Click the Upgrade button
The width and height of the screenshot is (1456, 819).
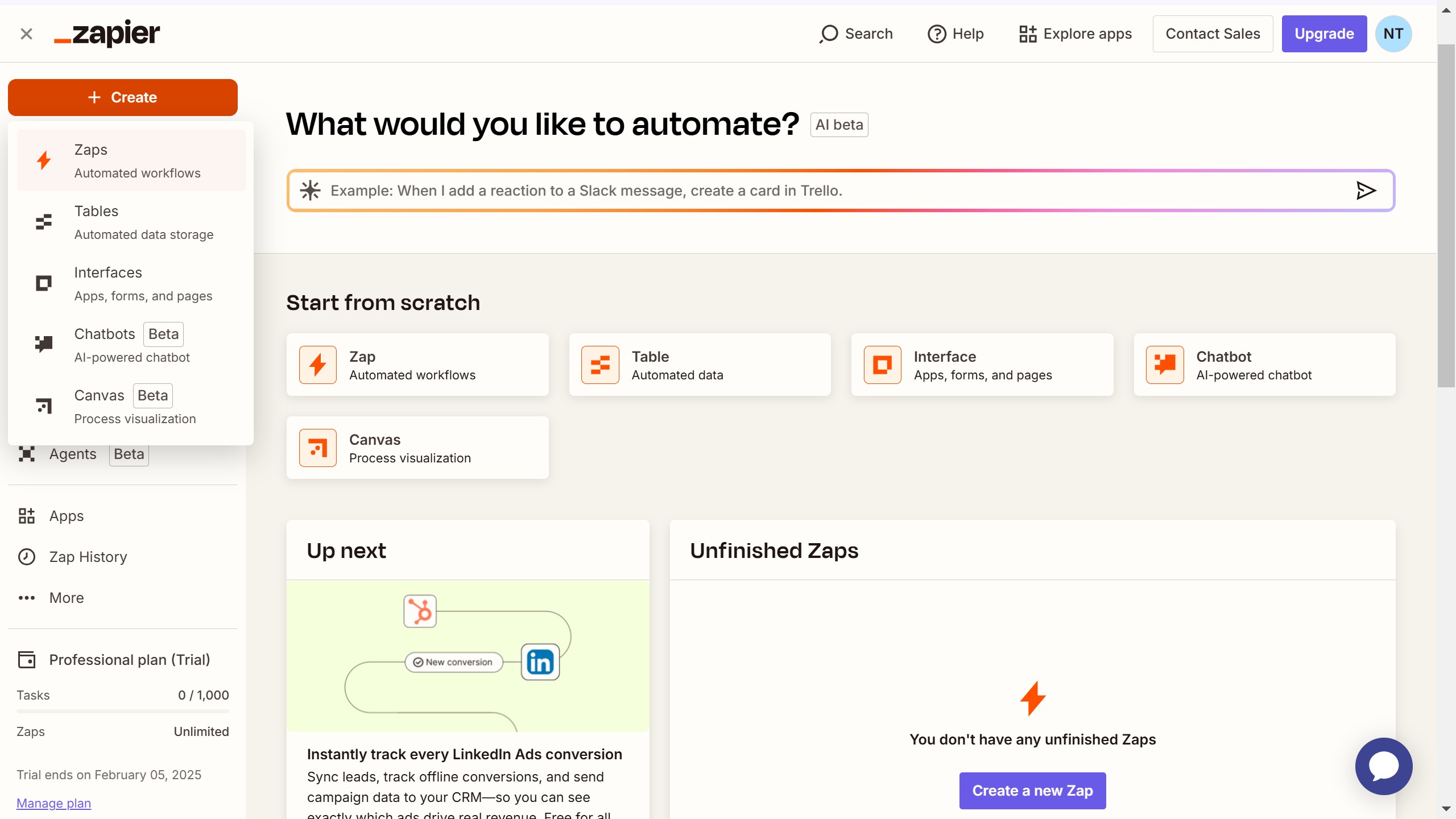[1323, 34]
